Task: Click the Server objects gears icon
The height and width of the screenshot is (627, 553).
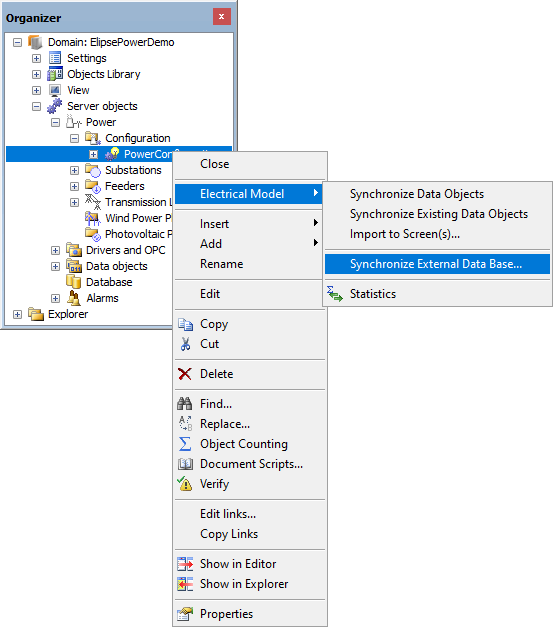Action: [55, 106]
